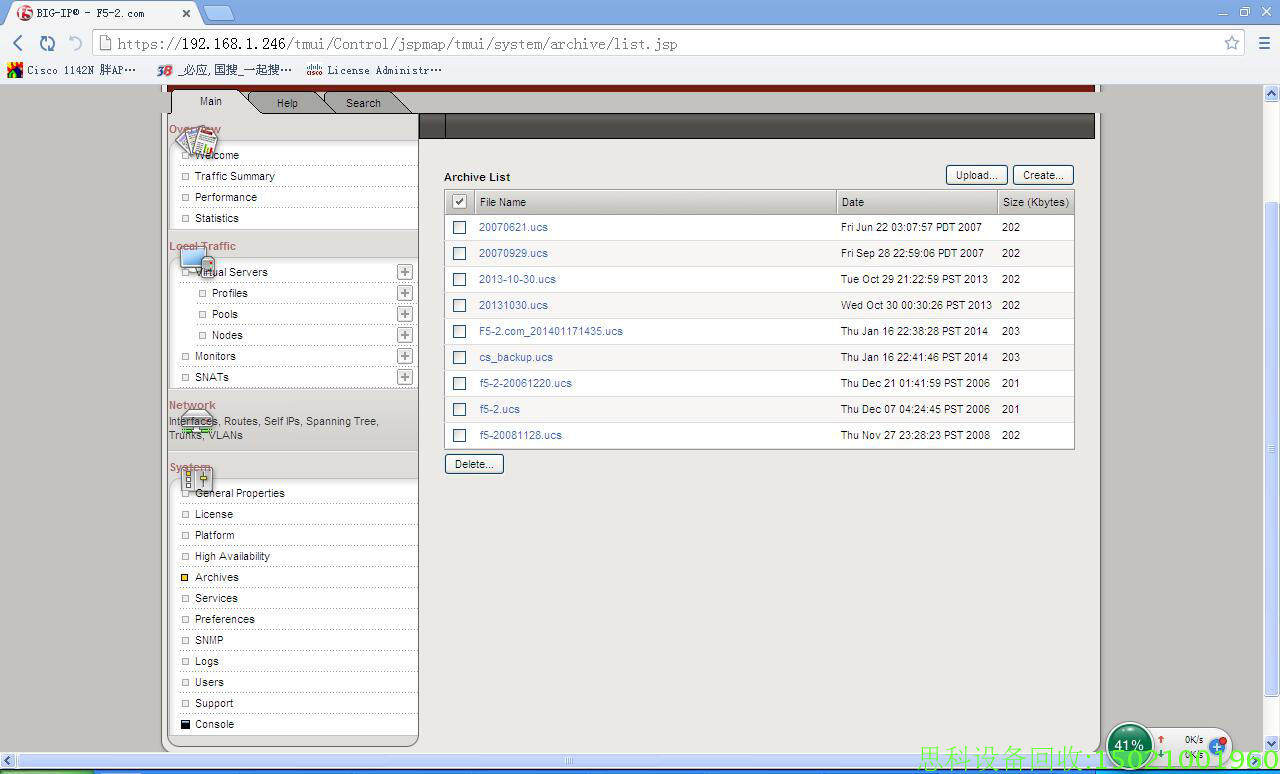Expand the Pools plus button
Screen dimensions: 1280x774
tap(405, 314)
